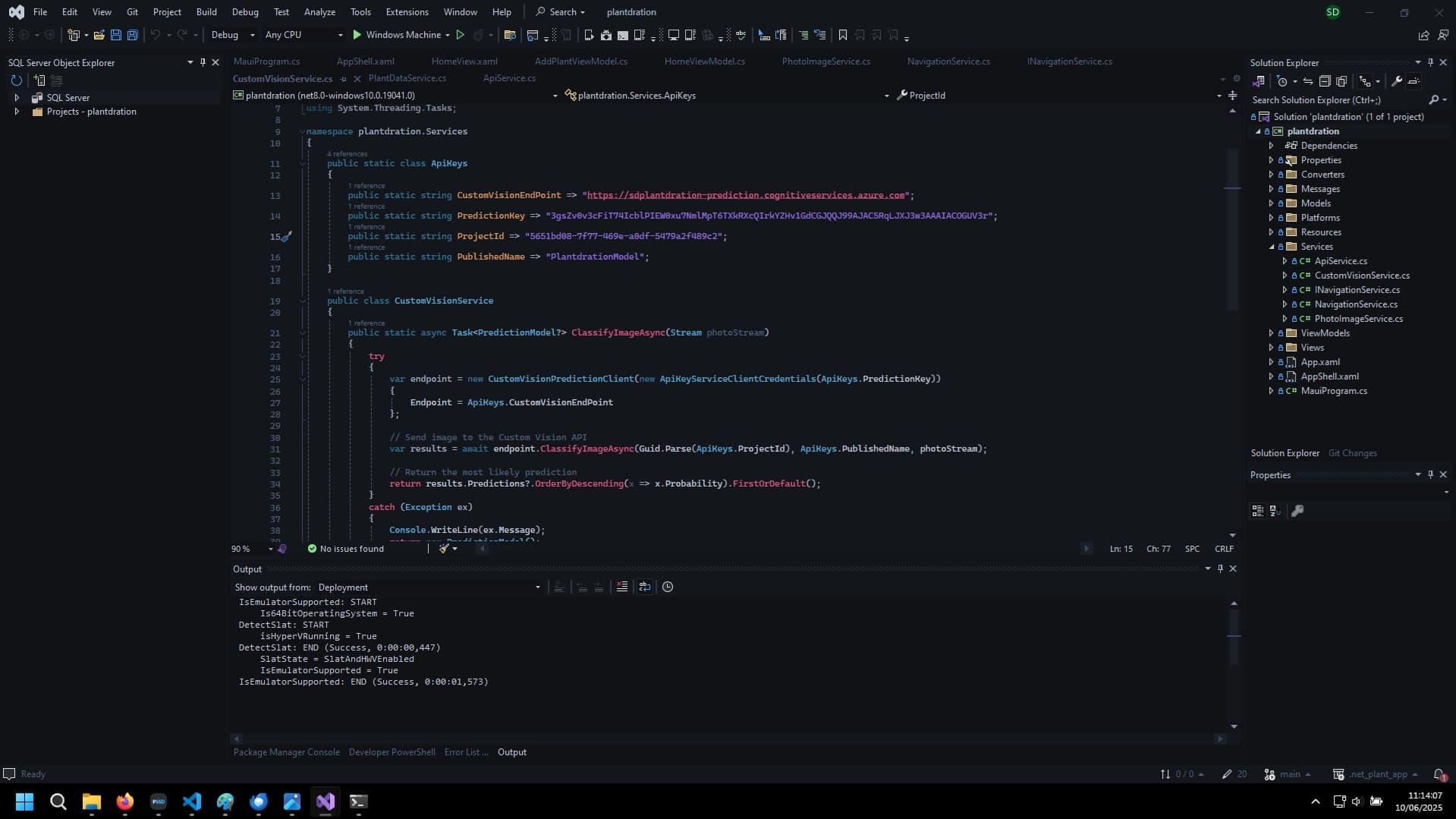
Task: Open the Build menu
Action: pos(206,12)
